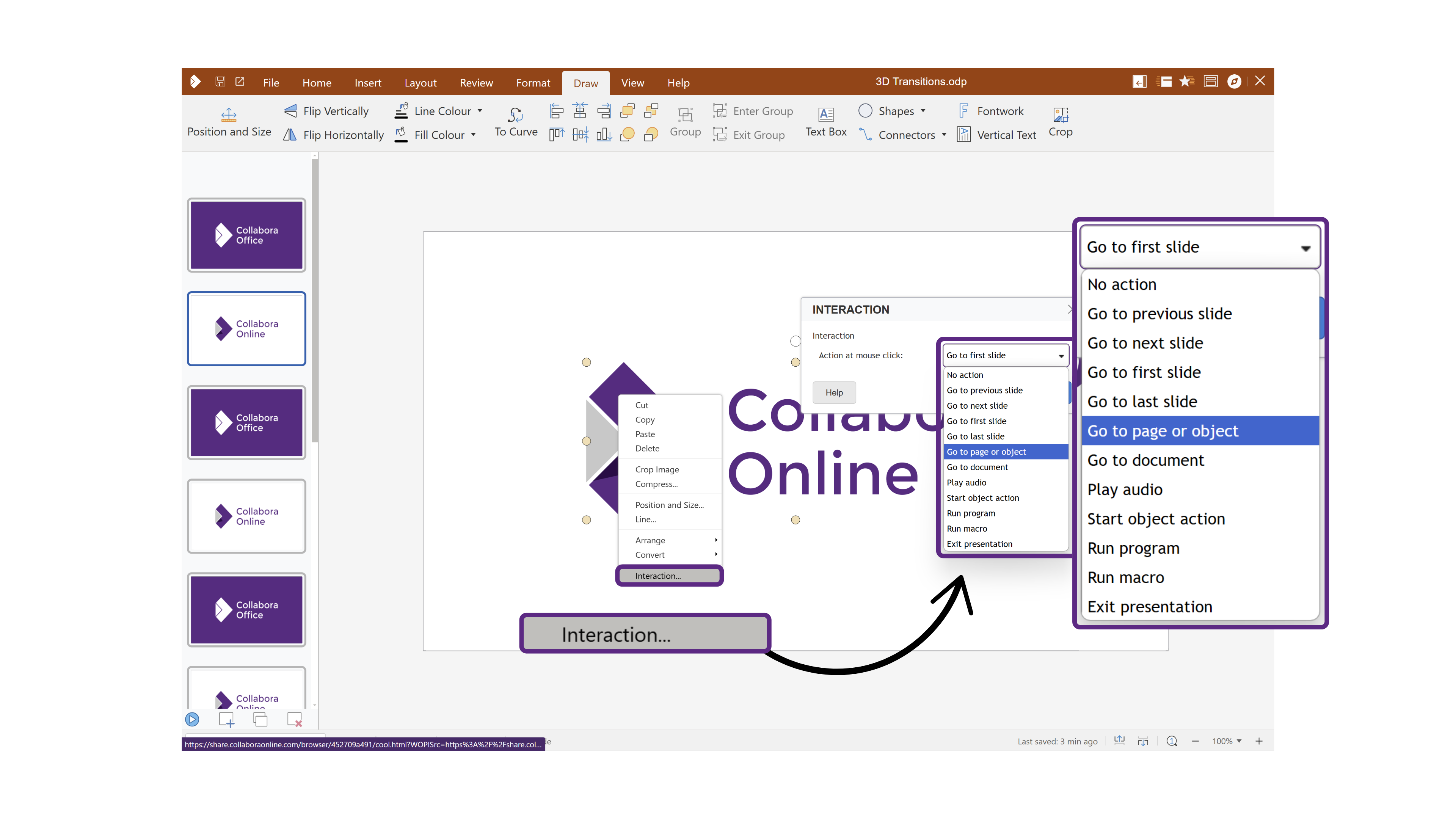Align objects left

[x=556, y=111]
